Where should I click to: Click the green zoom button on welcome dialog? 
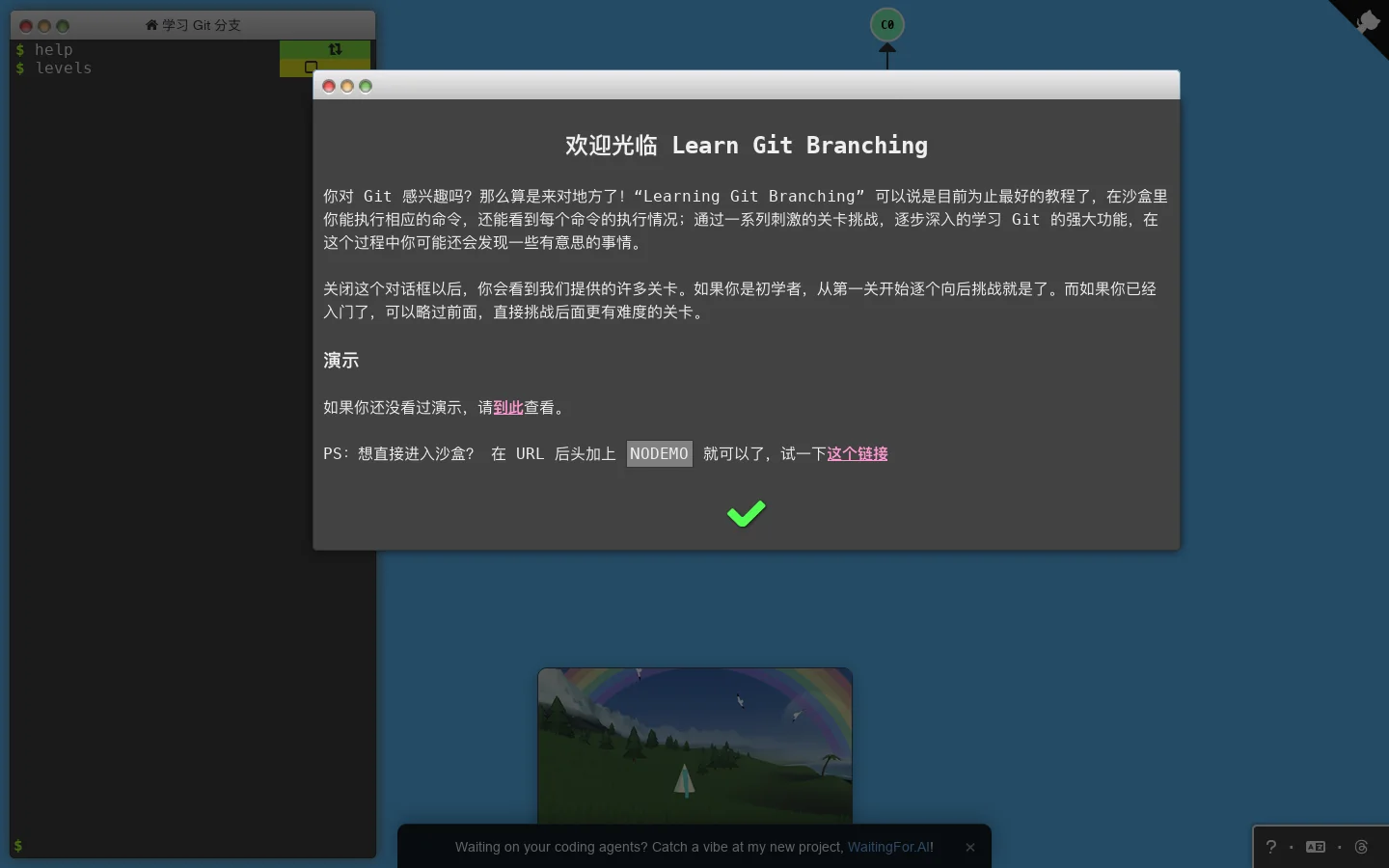pyautogui.click(x=366, y=86)
